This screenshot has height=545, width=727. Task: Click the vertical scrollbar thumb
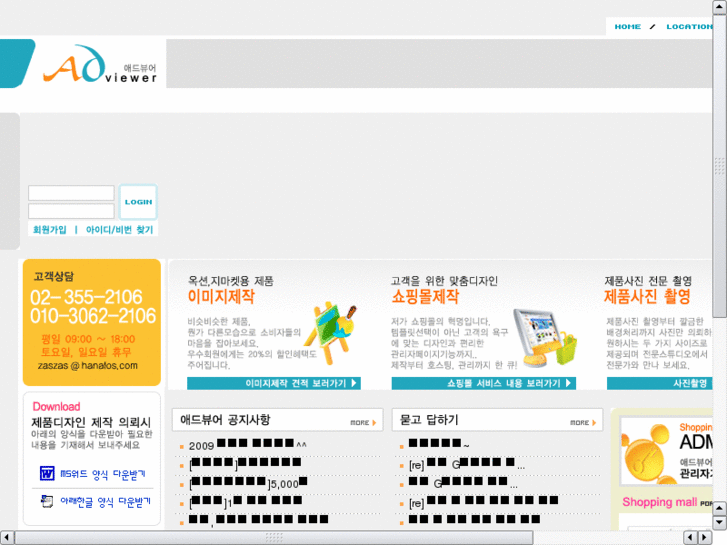point(719,166)
